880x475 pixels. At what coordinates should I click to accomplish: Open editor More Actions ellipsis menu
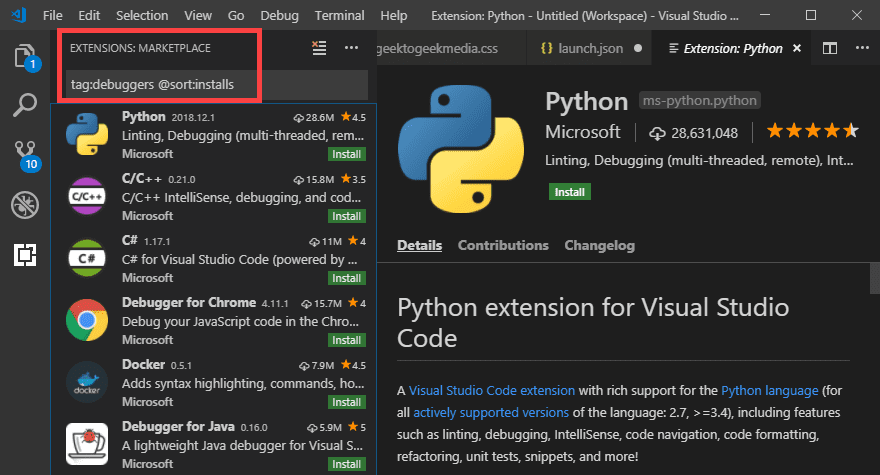861,48
